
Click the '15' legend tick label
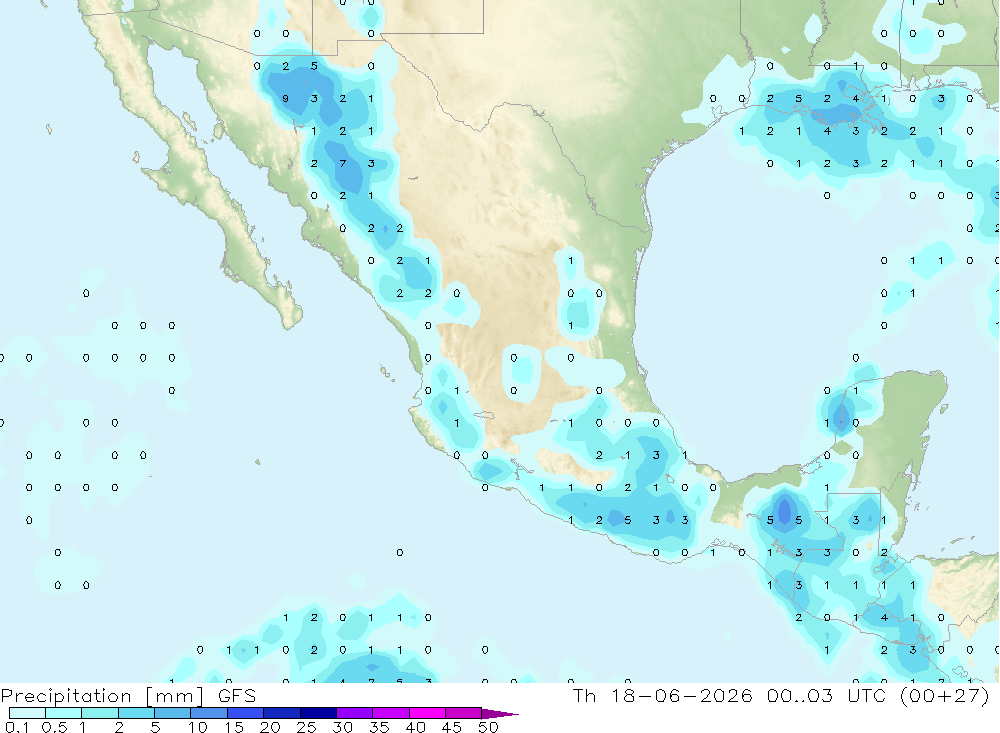point(234,727)
